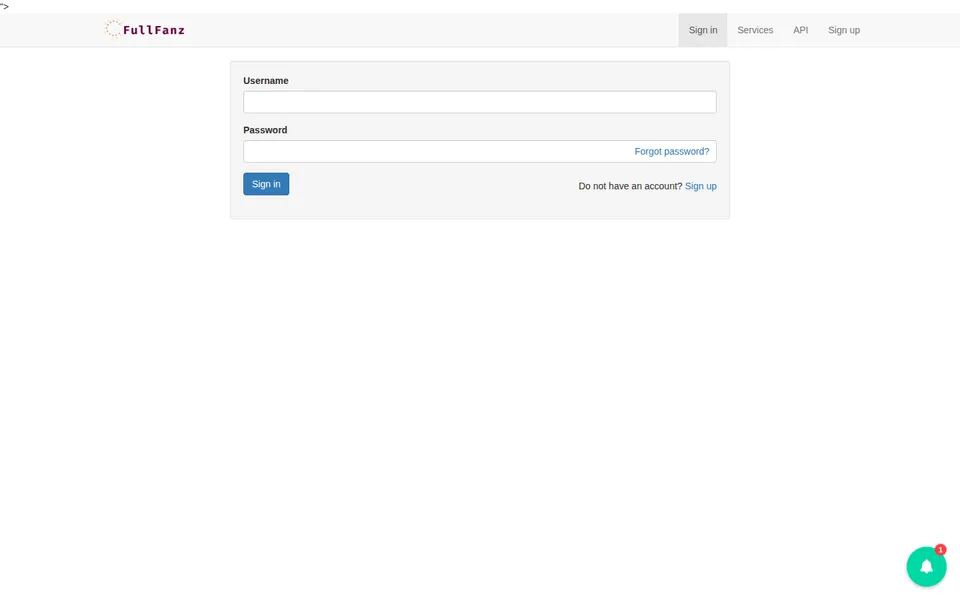960x600 pixels.
Task: Click the stray "> text at page top
Action: pyautogui.click(x=4, y=6)
